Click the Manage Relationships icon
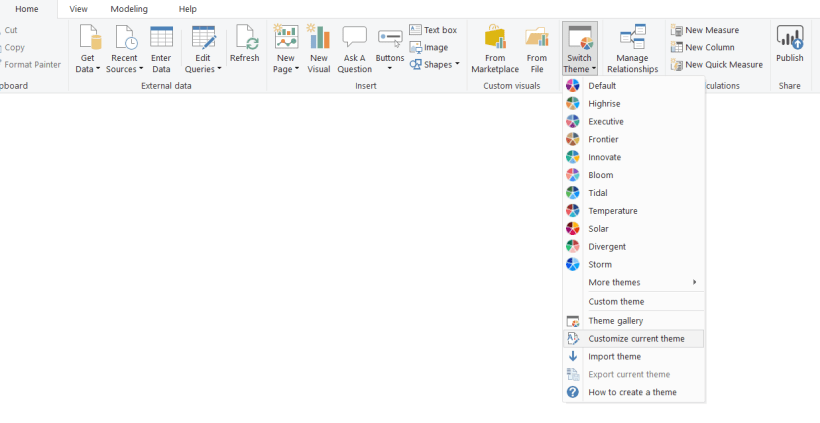This screenshot has width=820, height=423. [x=632, y=38]
